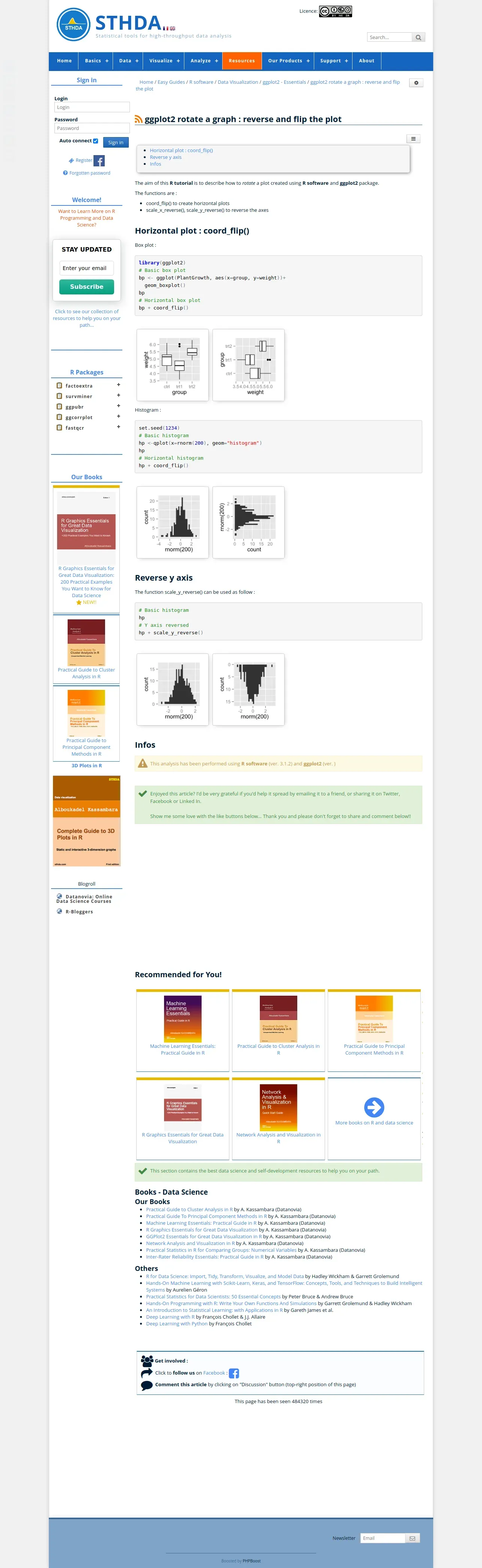Open Machine Learning Essentials book cover
Screen dimensions: 482x1568
tap(182, 1019)
